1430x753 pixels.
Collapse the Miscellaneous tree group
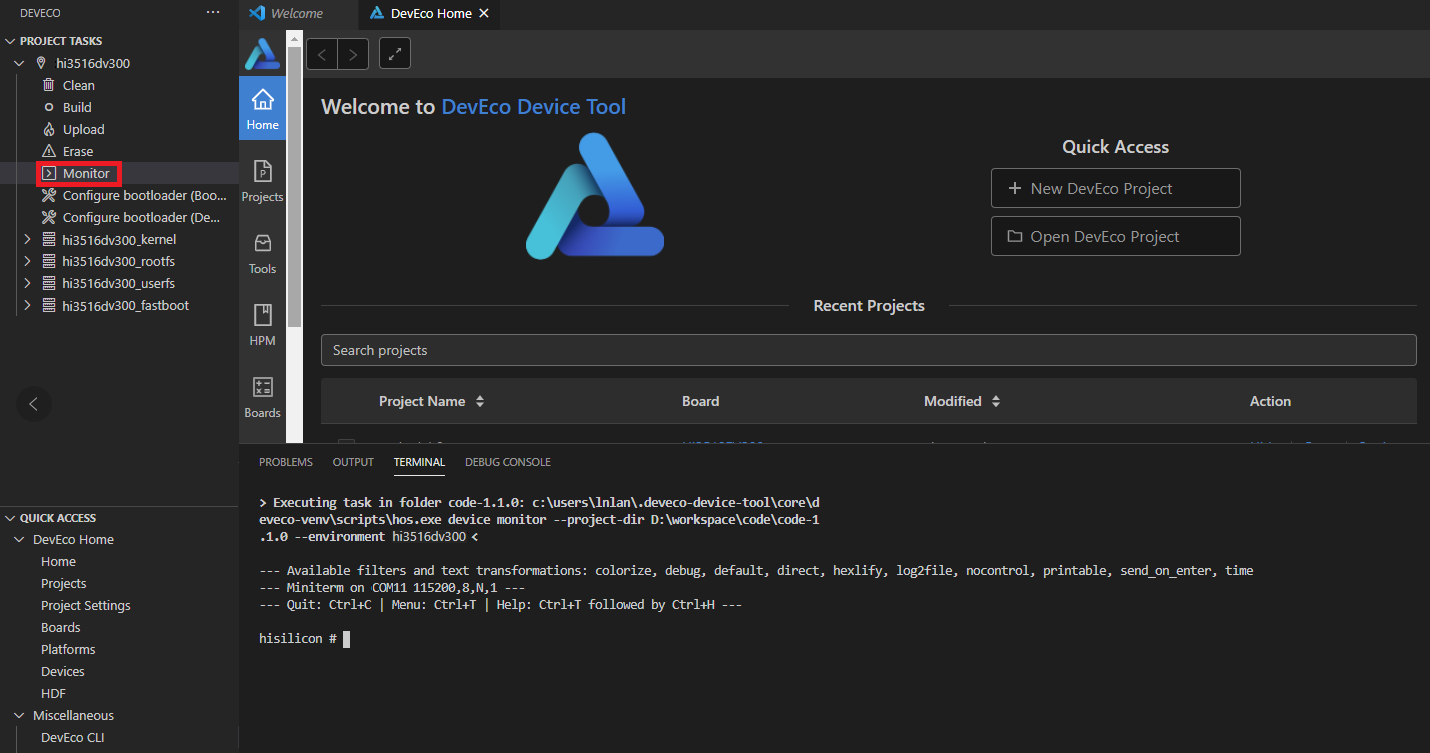(x=19, y=715)
